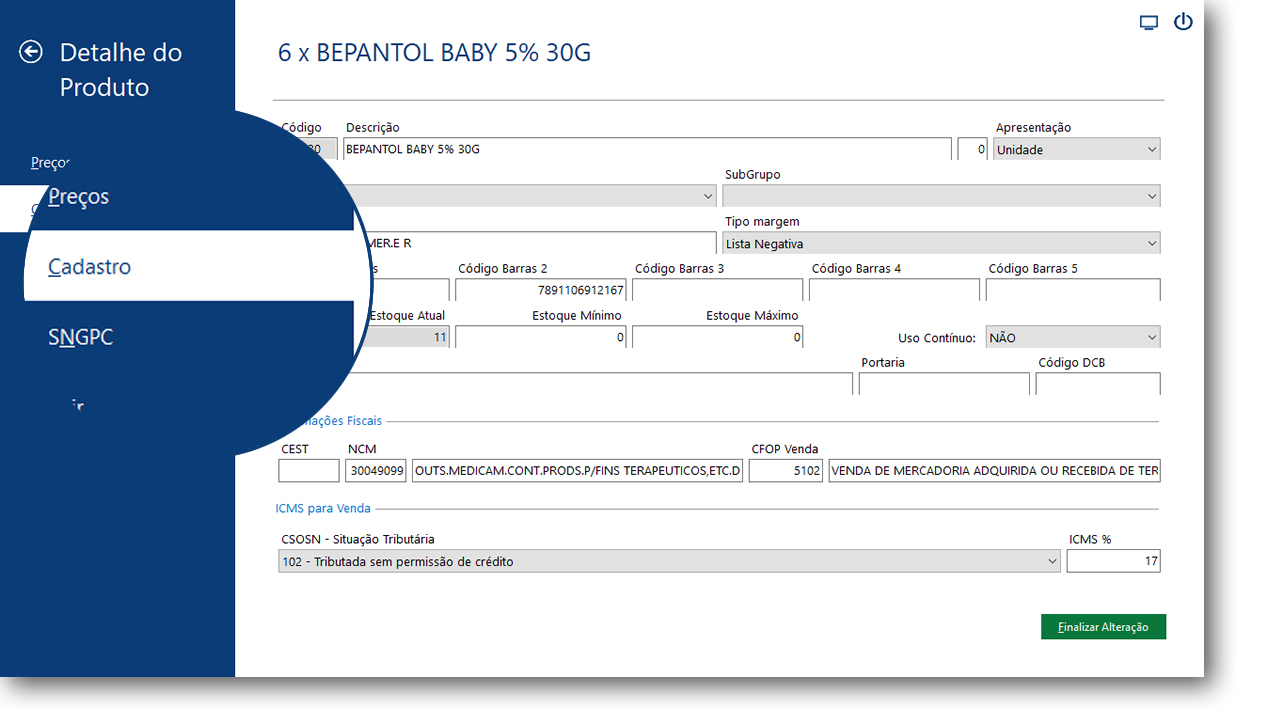Expand the Tipo margem dropdown

click(x=941, y=243)
